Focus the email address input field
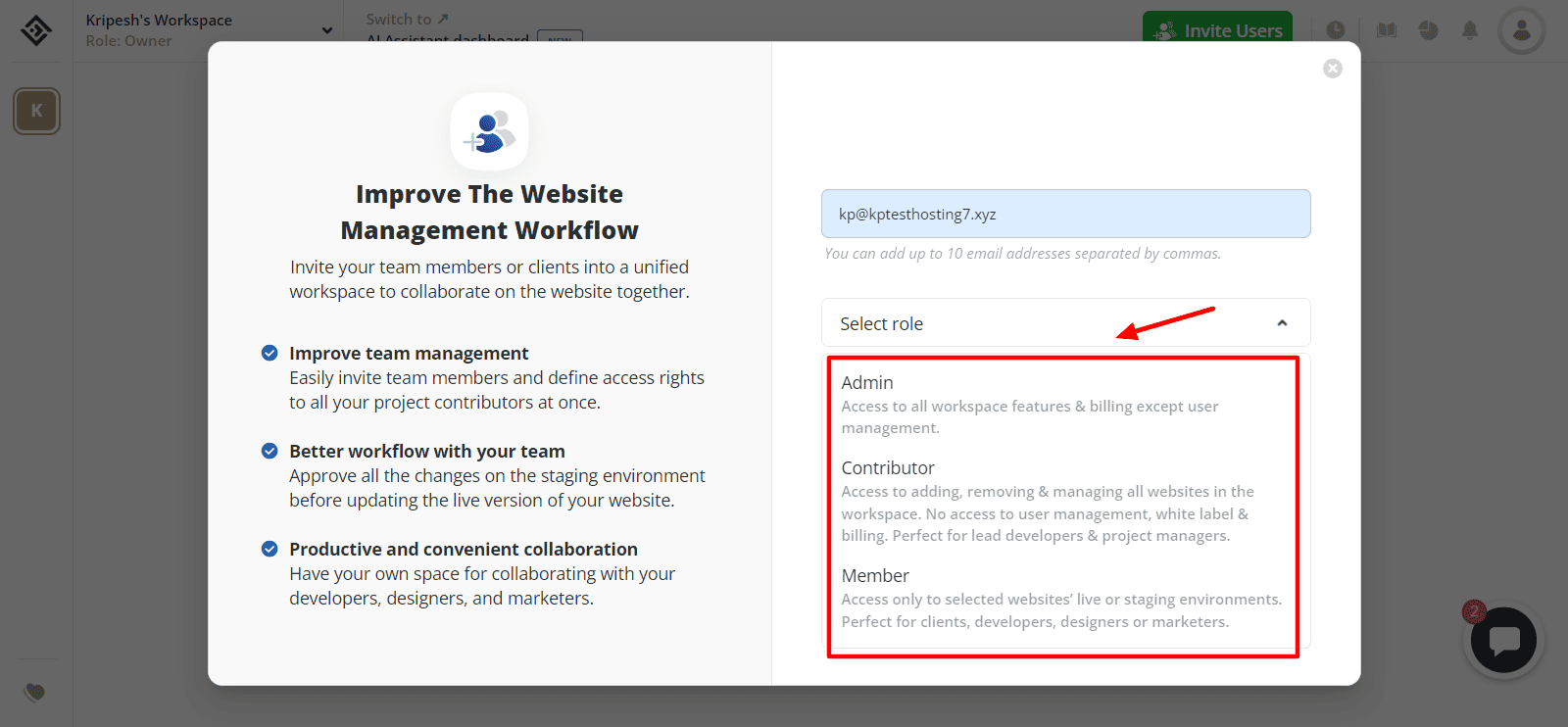The width and height of the screenshot is (1568, 727). tap(1066, 214)
